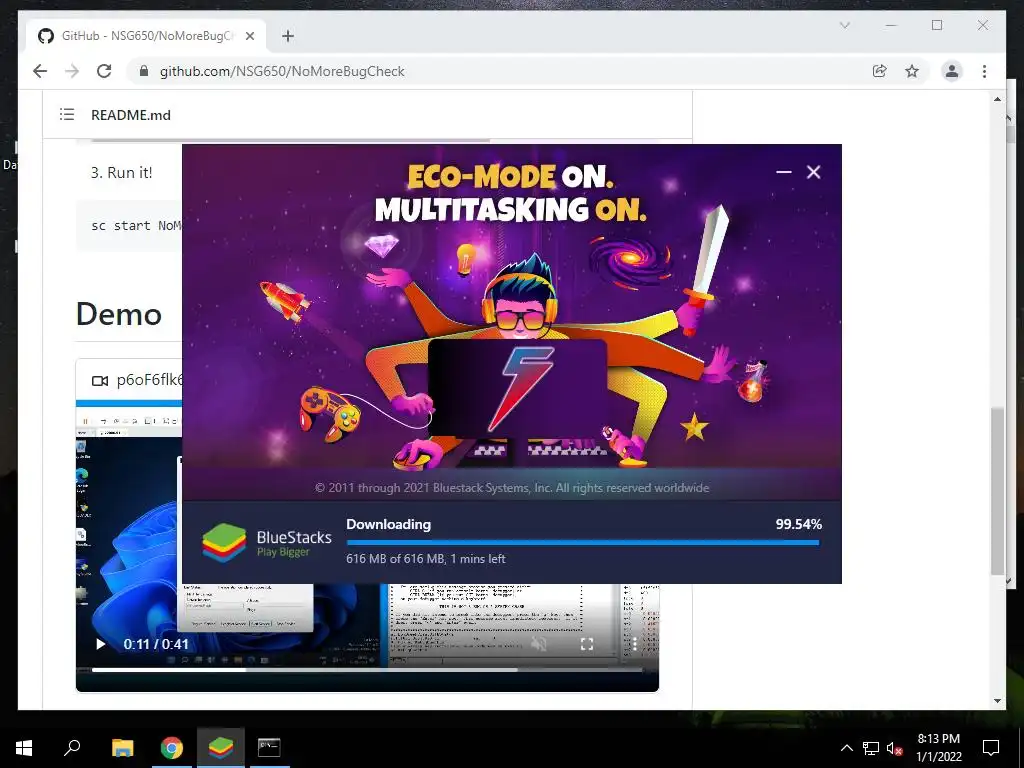Open the Chrome profile menu
This screenshot has width=1024, height=768.
coord(952,71)
